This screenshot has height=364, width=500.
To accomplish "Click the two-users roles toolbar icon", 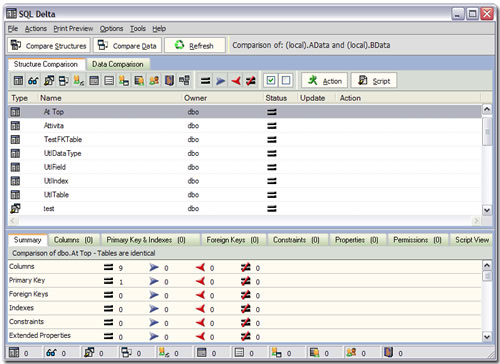I will click(154, 81).
